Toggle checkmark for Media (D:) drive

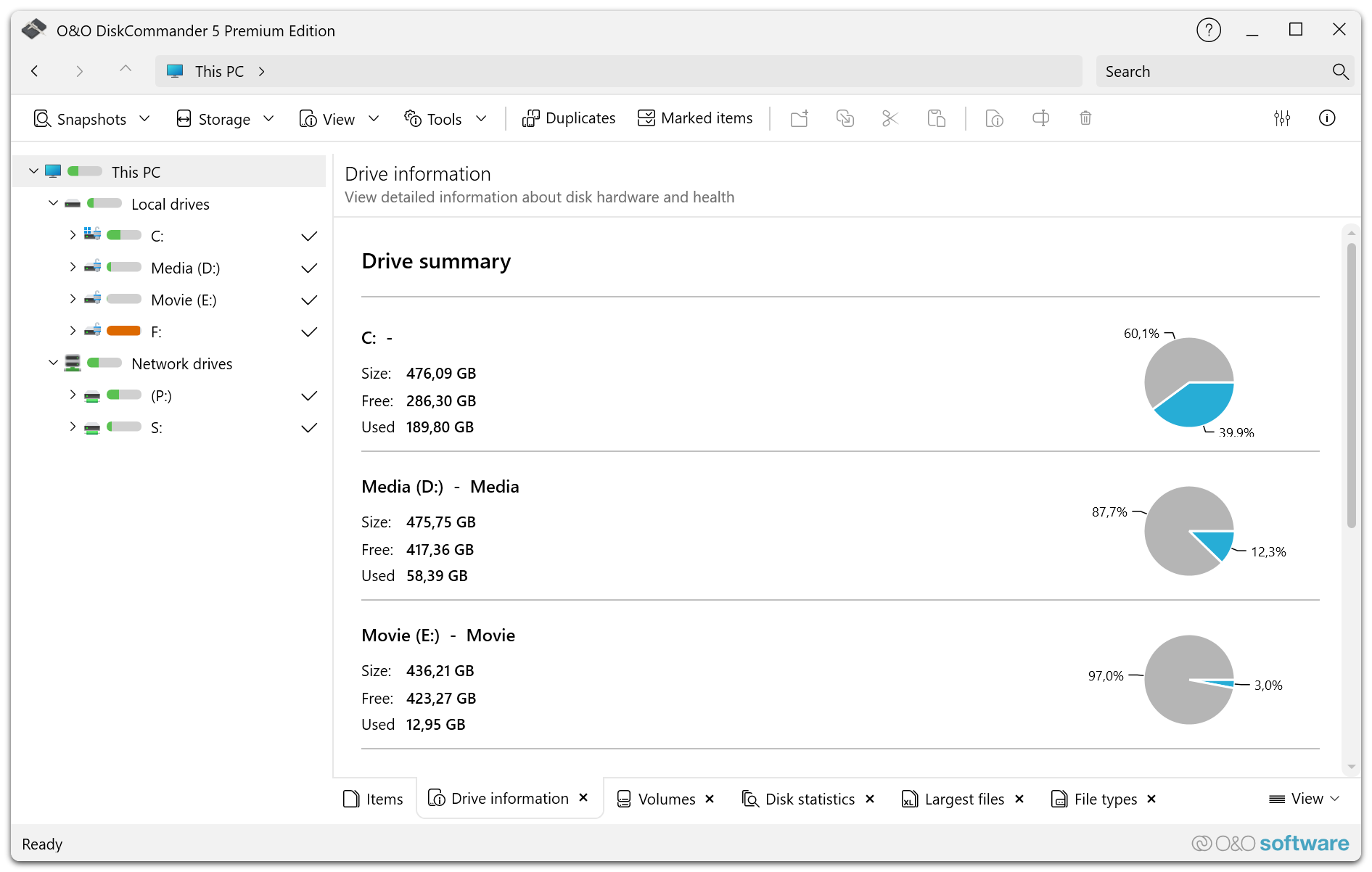[x=309, y=268]
